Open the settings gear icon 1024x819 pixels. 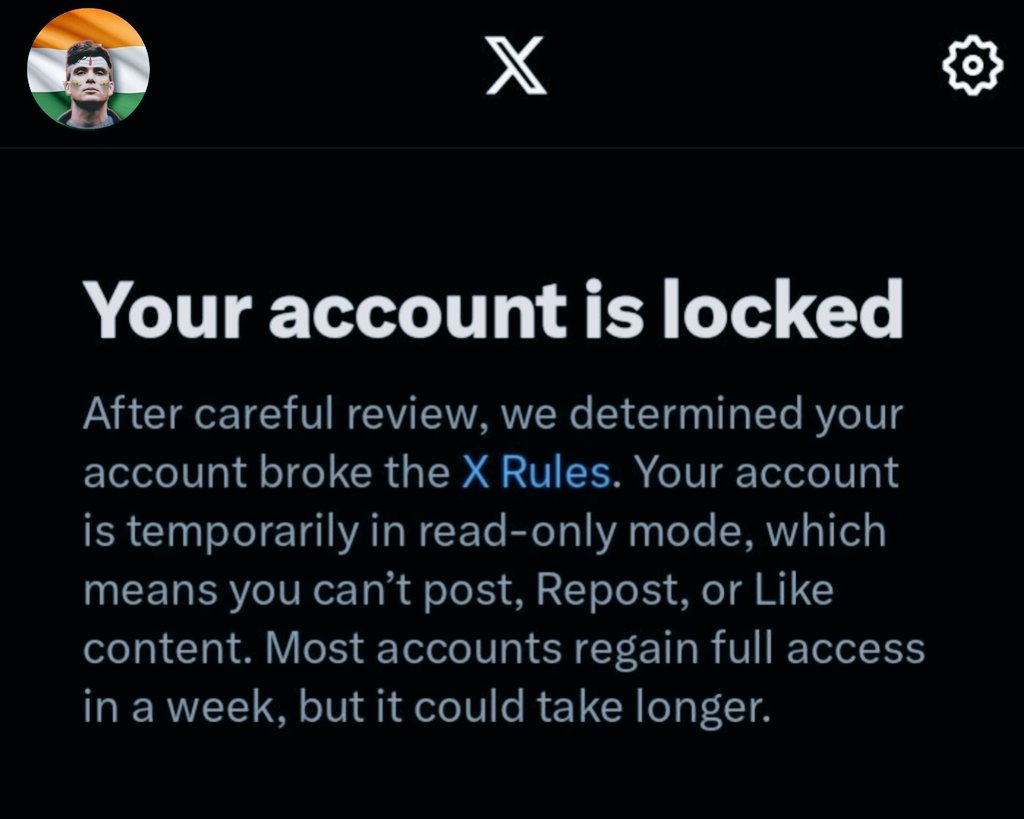tap(972, 65)
